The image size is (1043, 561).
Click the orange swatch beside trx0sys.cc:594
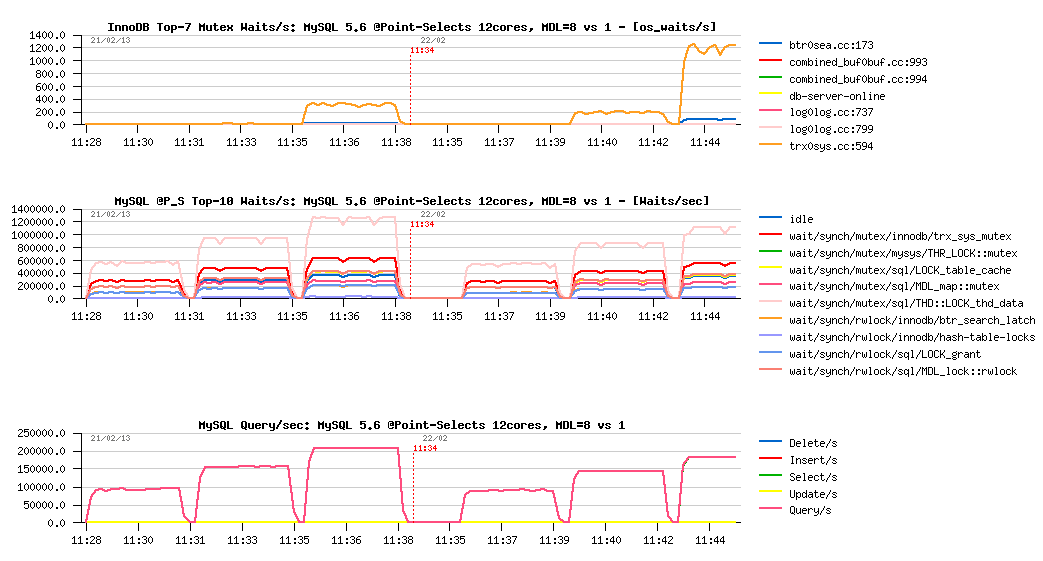tap(770, 144)
